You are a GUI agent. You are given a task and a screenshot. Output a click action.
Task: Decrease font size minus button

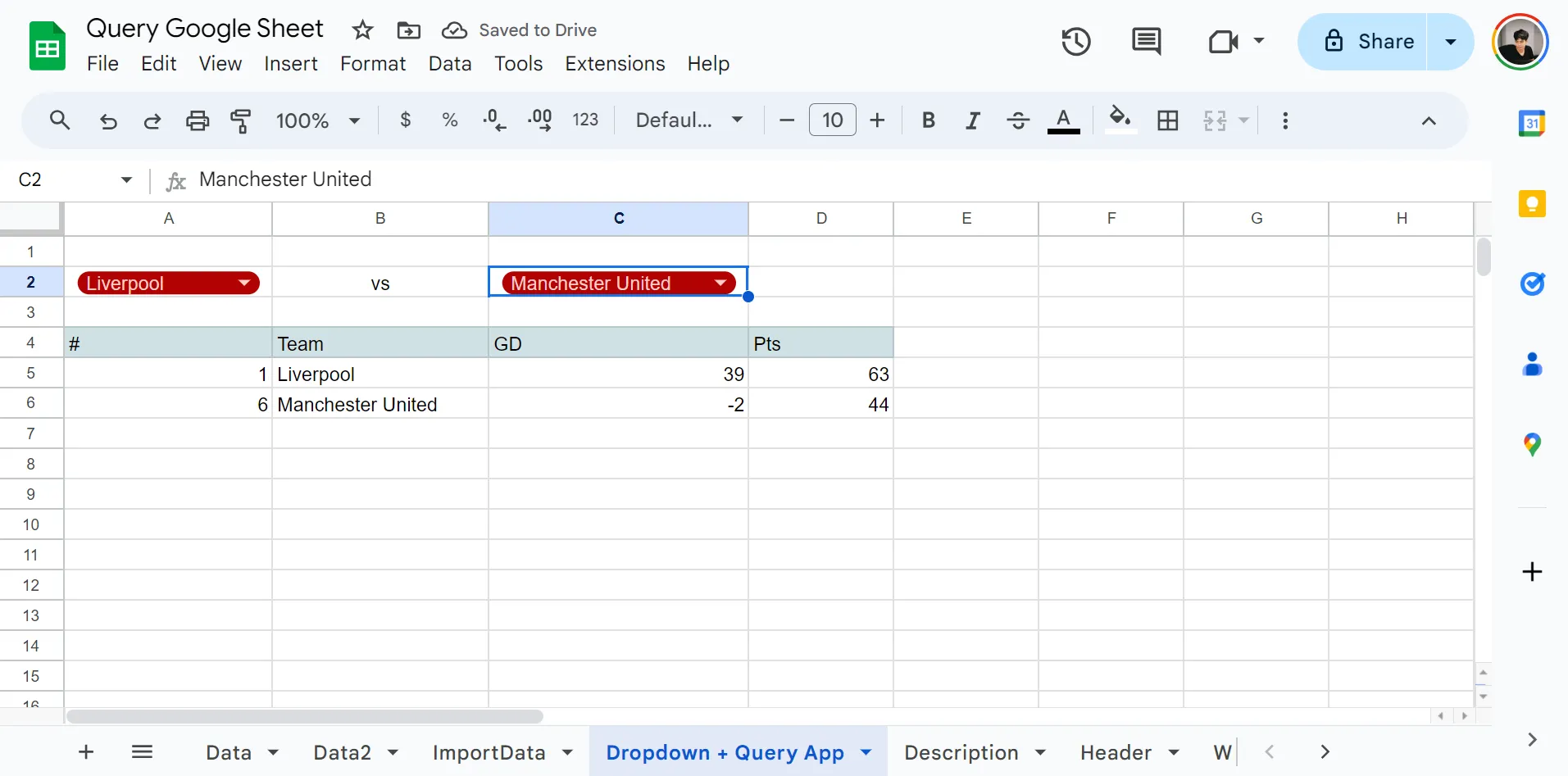click(787, 120)
